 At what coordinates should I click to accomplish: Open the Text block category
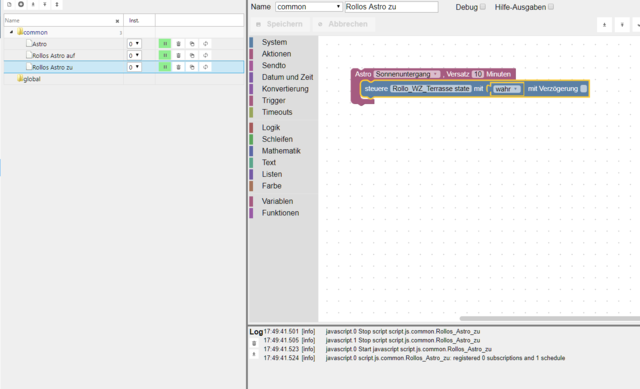(x=269, y=162)
